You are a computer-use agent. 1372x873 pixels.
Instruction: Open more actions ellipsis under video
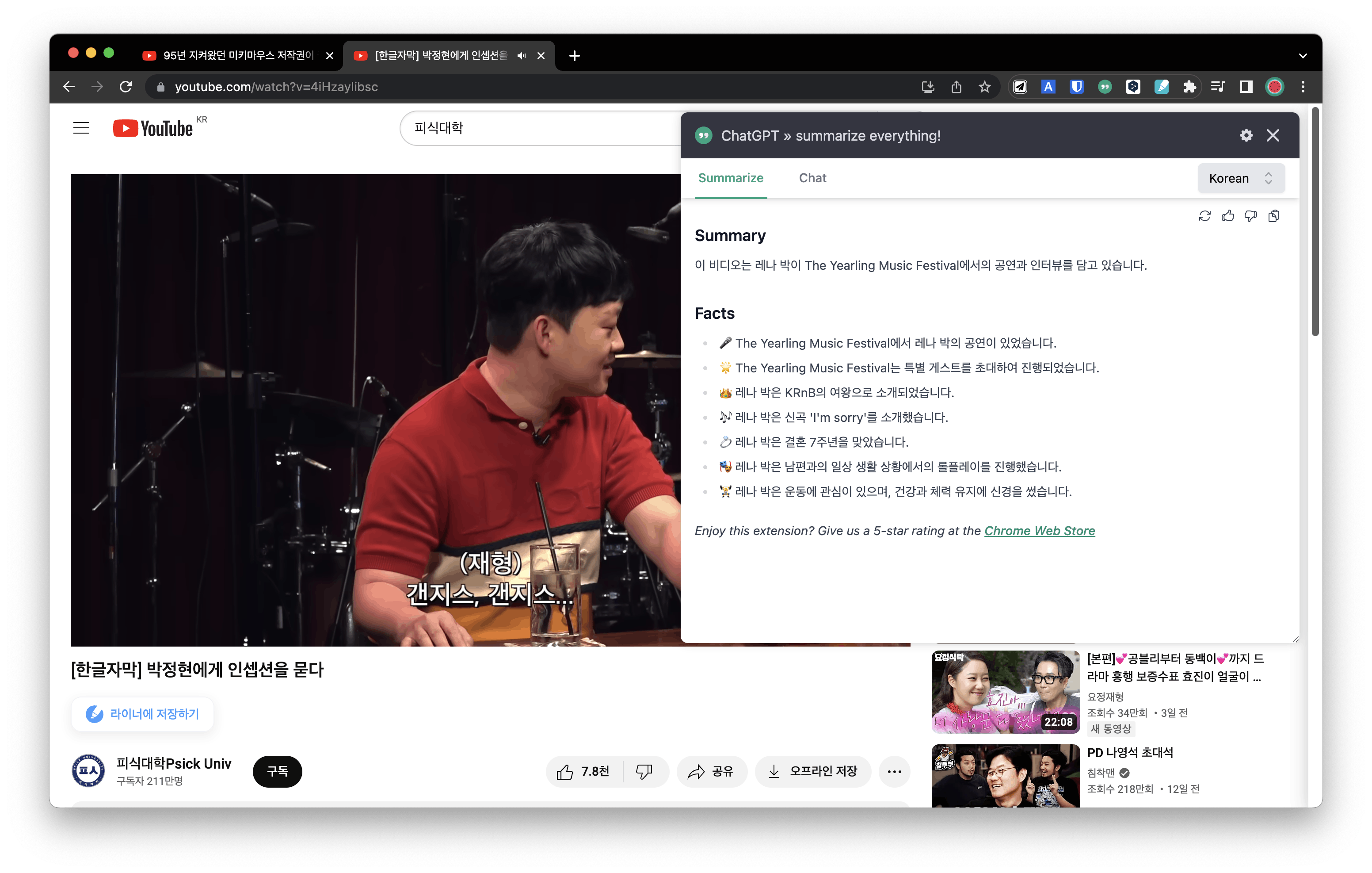pos(895,771)
